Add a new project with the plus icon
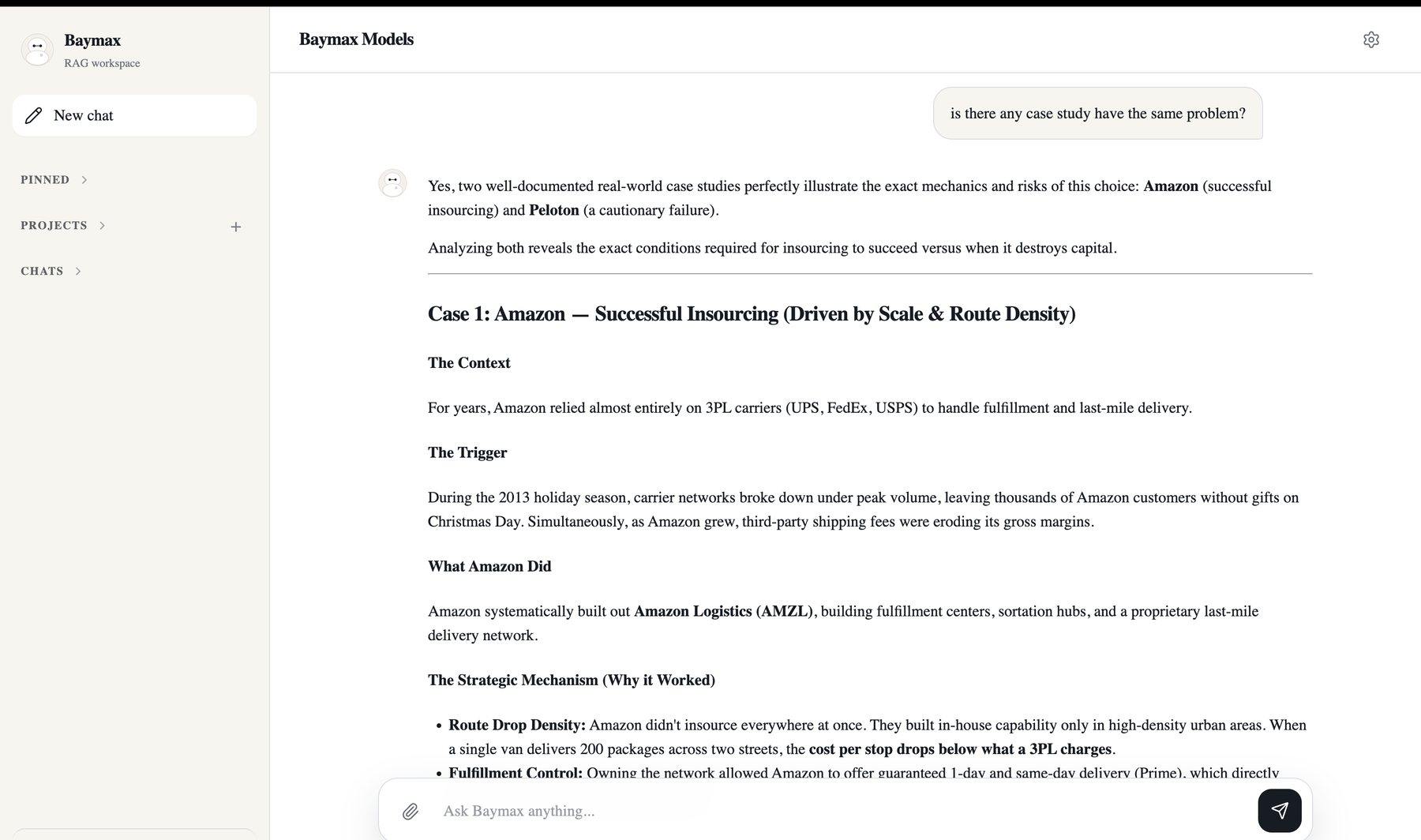This screenshot has width=1421, height=840. click(x=235, y=227)
